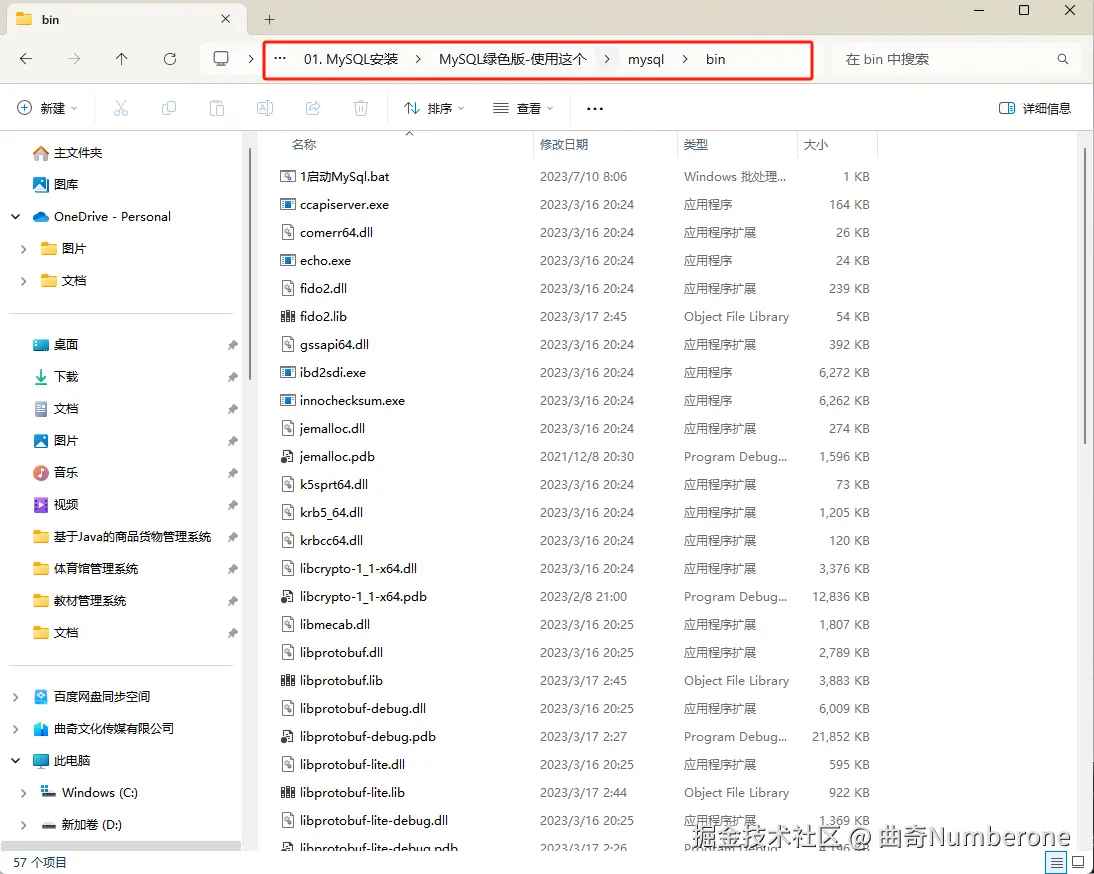The height and width of the screenshot is (874, 1094).
Task: Click the This PC monitor icon in address bar
Action: click(x=221, y=59)
